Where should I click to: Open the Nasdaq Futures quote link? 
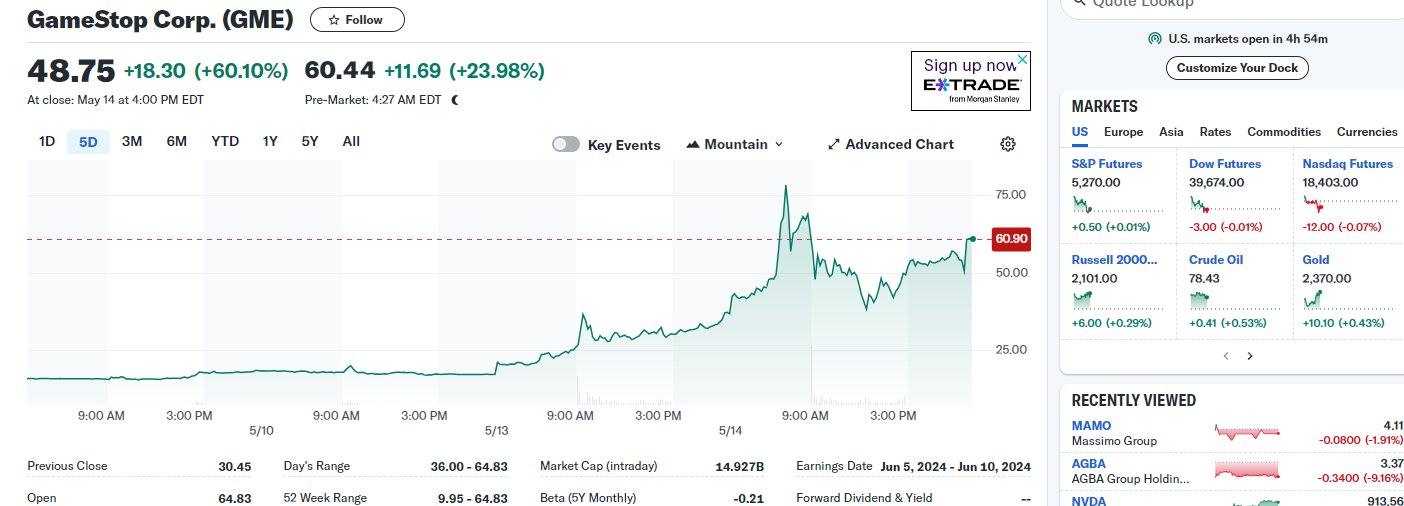[x=1348, y=164]
